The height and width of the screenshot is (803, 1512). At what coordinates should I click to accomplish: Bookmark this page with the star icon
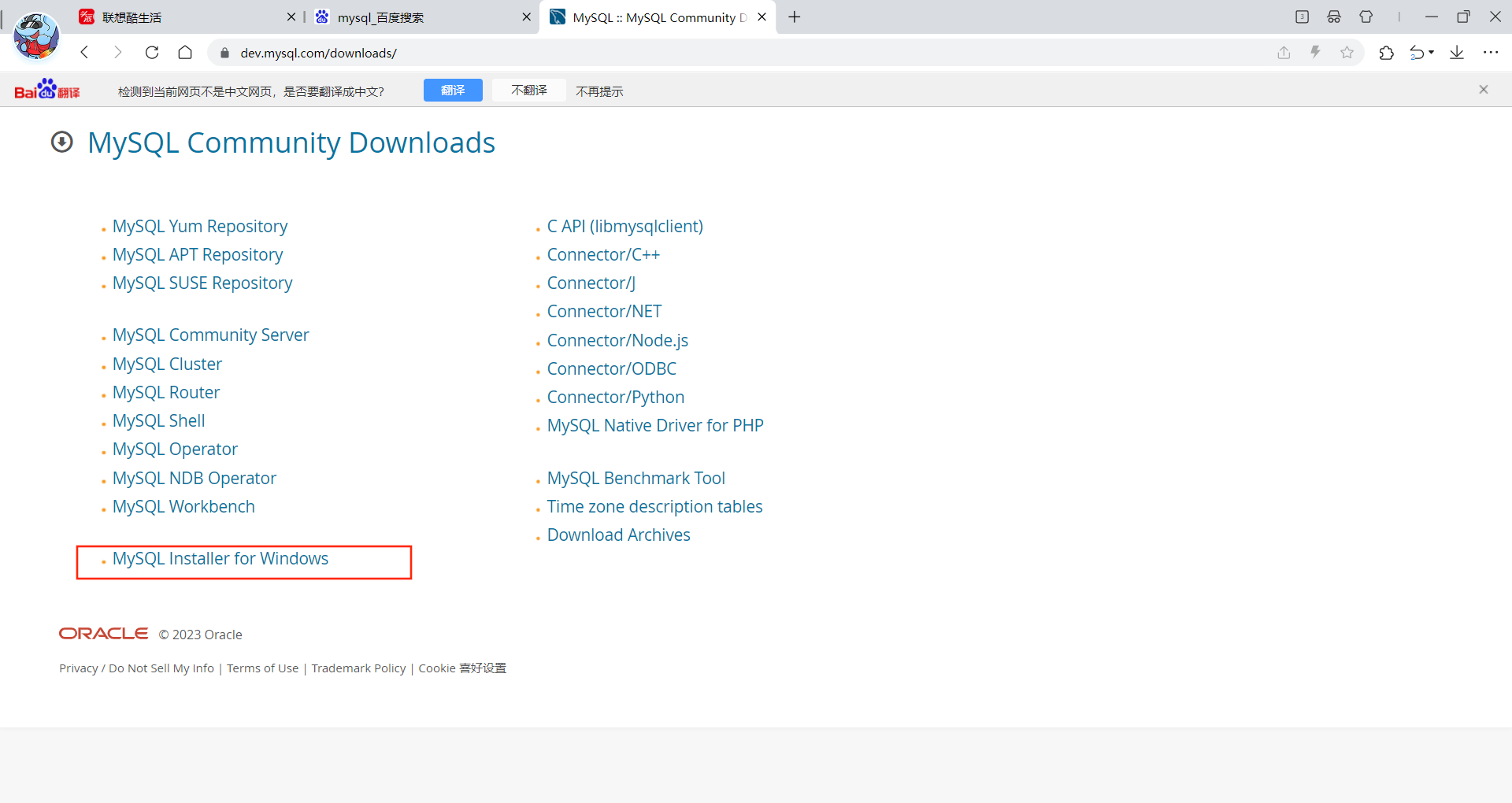(x=1347, y=53)
